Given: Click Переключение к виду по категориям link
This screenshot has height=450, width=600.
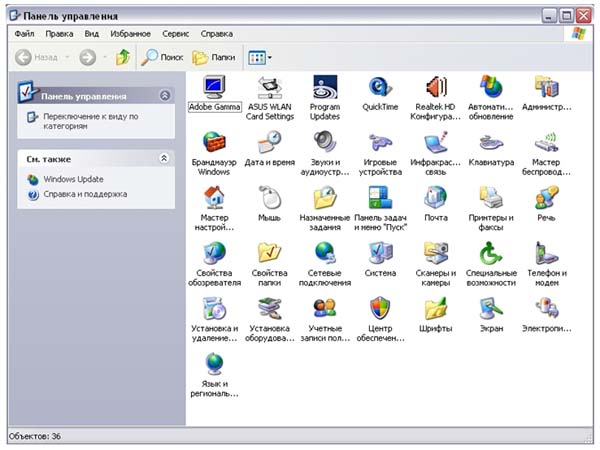Looking at the screenshot, I should pos(90,121).
